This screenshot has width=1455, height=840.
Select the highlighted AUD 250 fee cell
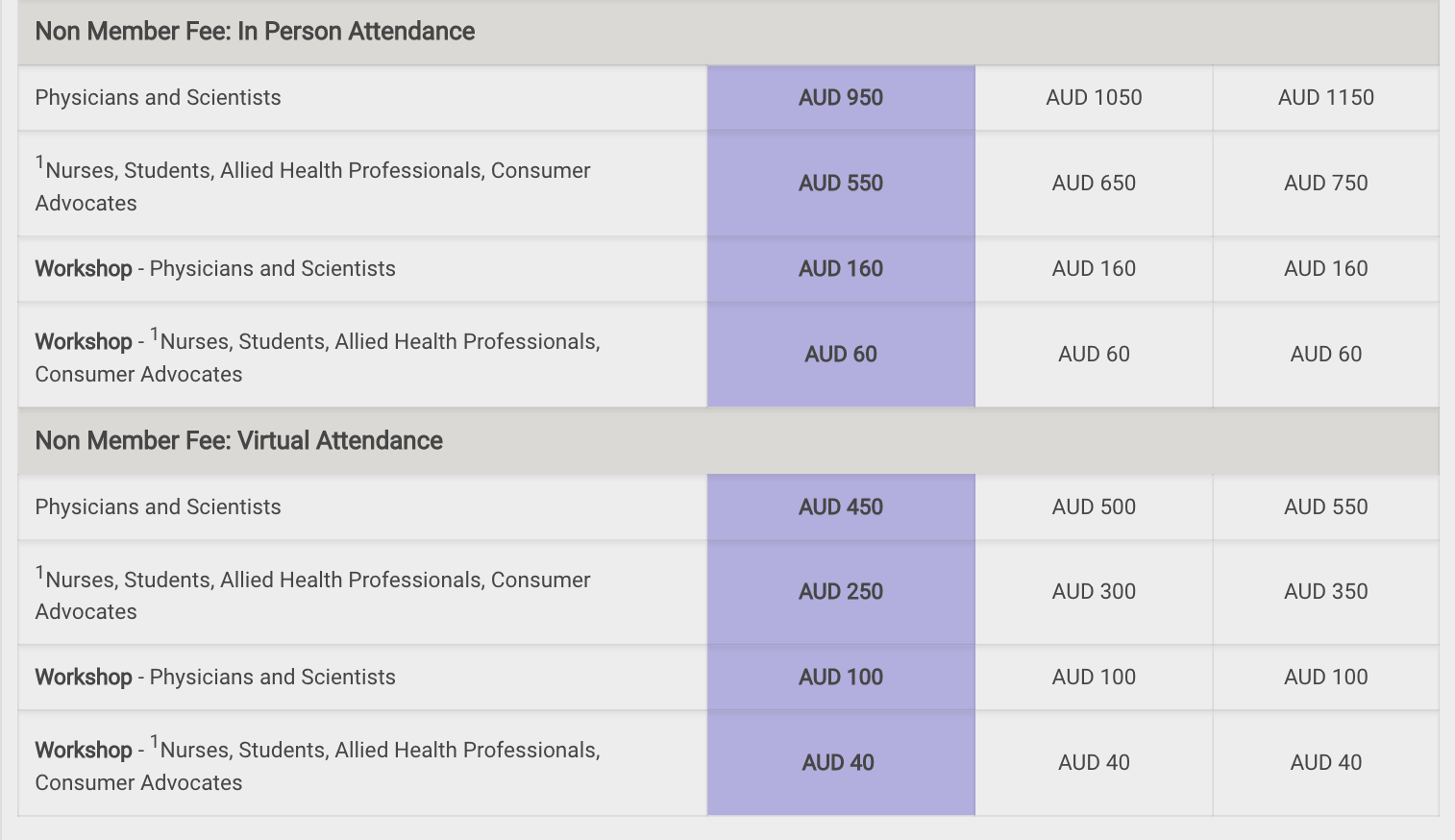(841, 592)
